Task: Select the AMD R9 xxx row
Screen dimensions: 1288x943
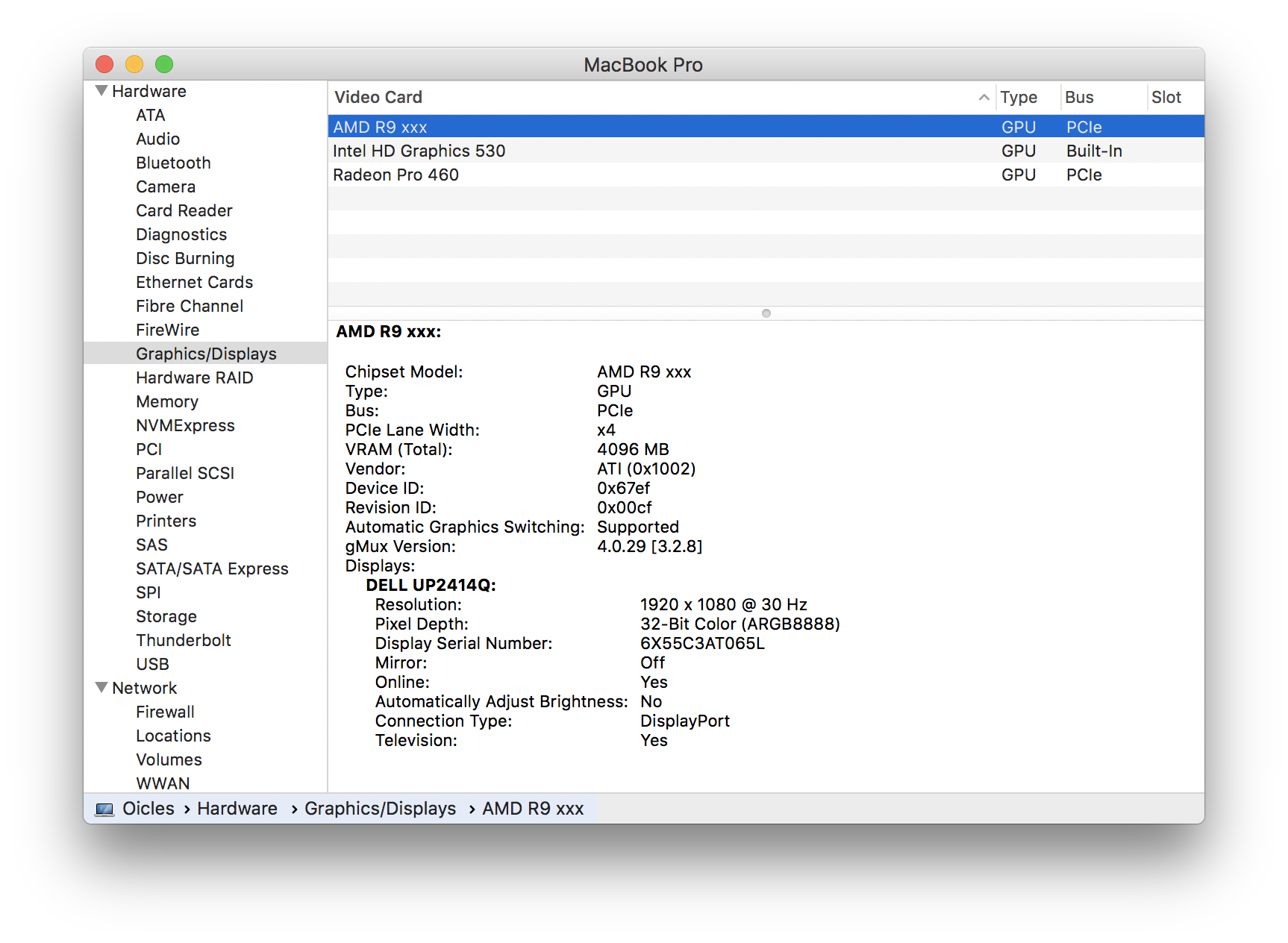Action: (766, 127)
